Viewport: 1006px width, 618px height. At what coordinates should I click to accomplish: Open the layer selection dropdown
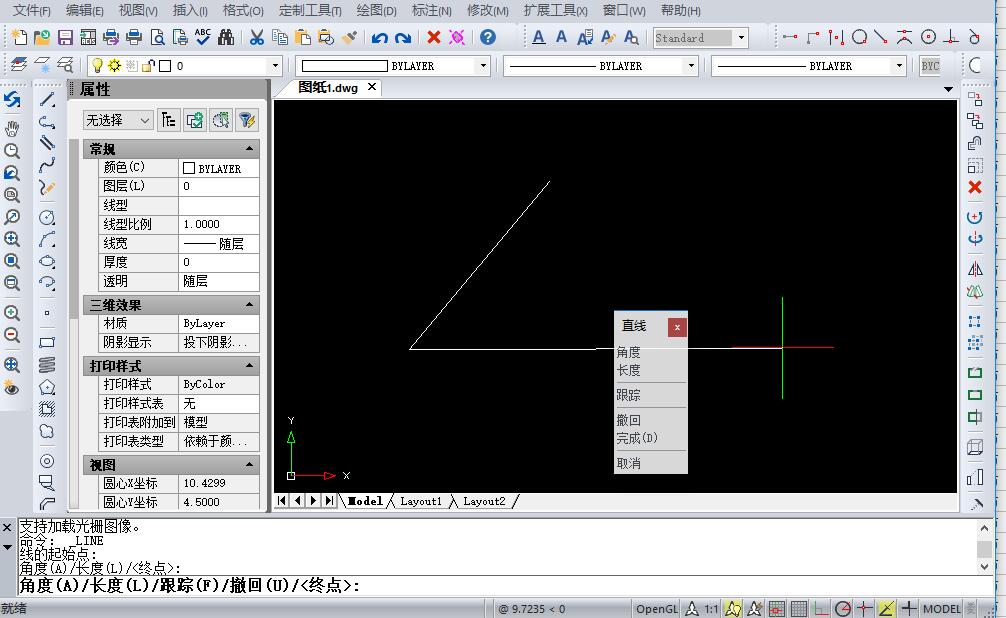[275, 65]
